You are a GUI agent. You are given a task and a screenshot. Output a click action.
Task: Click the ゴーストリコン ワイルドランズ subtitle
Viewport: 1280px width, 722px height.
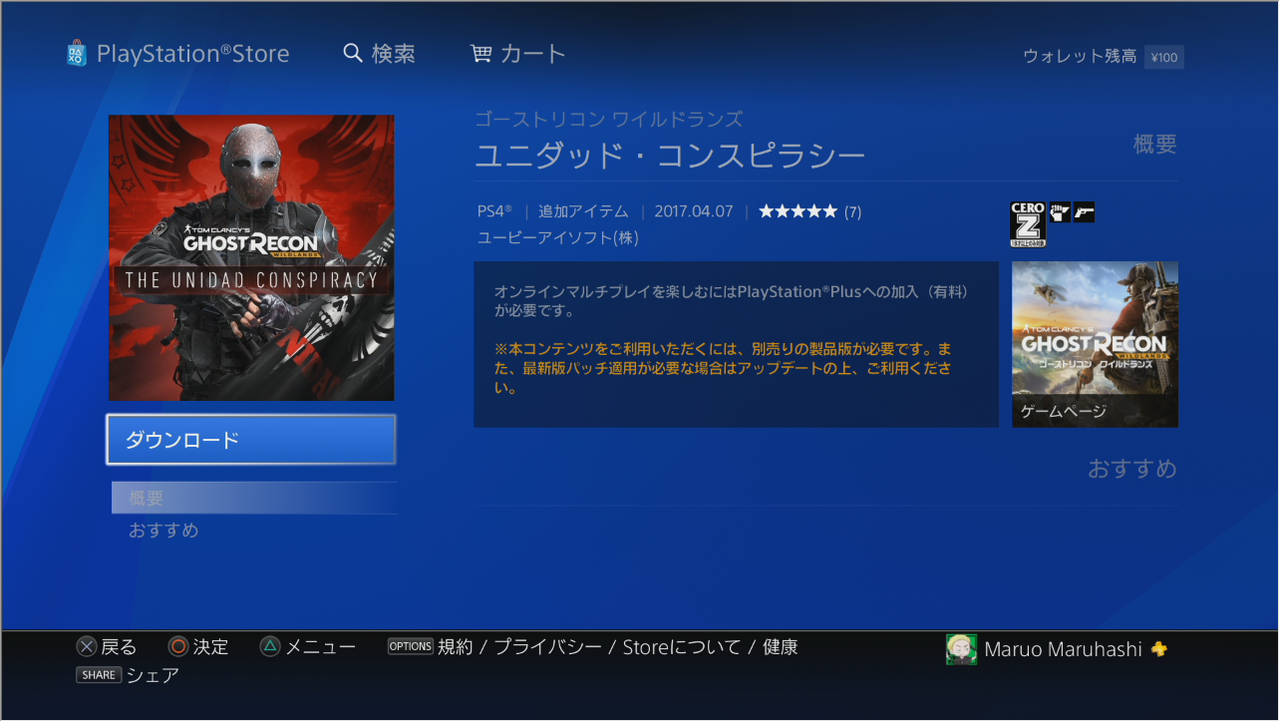click(609, 120)
